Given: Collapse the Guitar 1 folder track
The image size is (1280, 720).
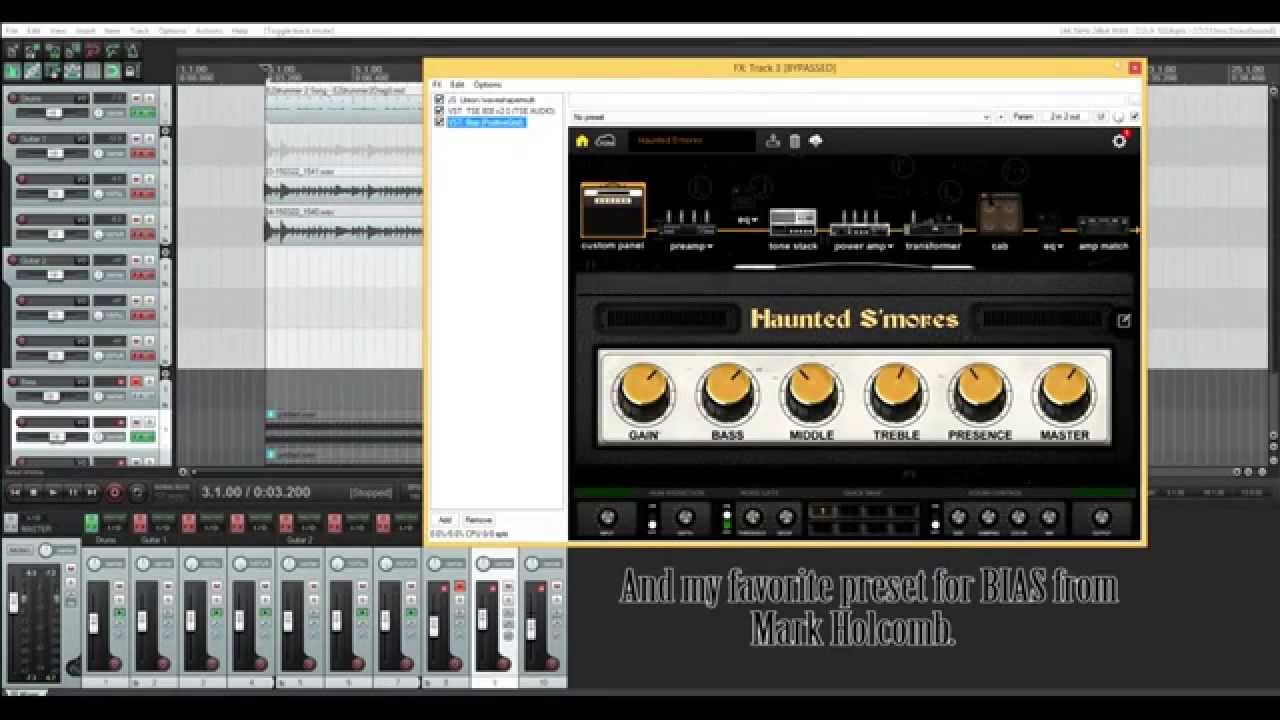Looking at the screenshot, I should click(166, 131).
